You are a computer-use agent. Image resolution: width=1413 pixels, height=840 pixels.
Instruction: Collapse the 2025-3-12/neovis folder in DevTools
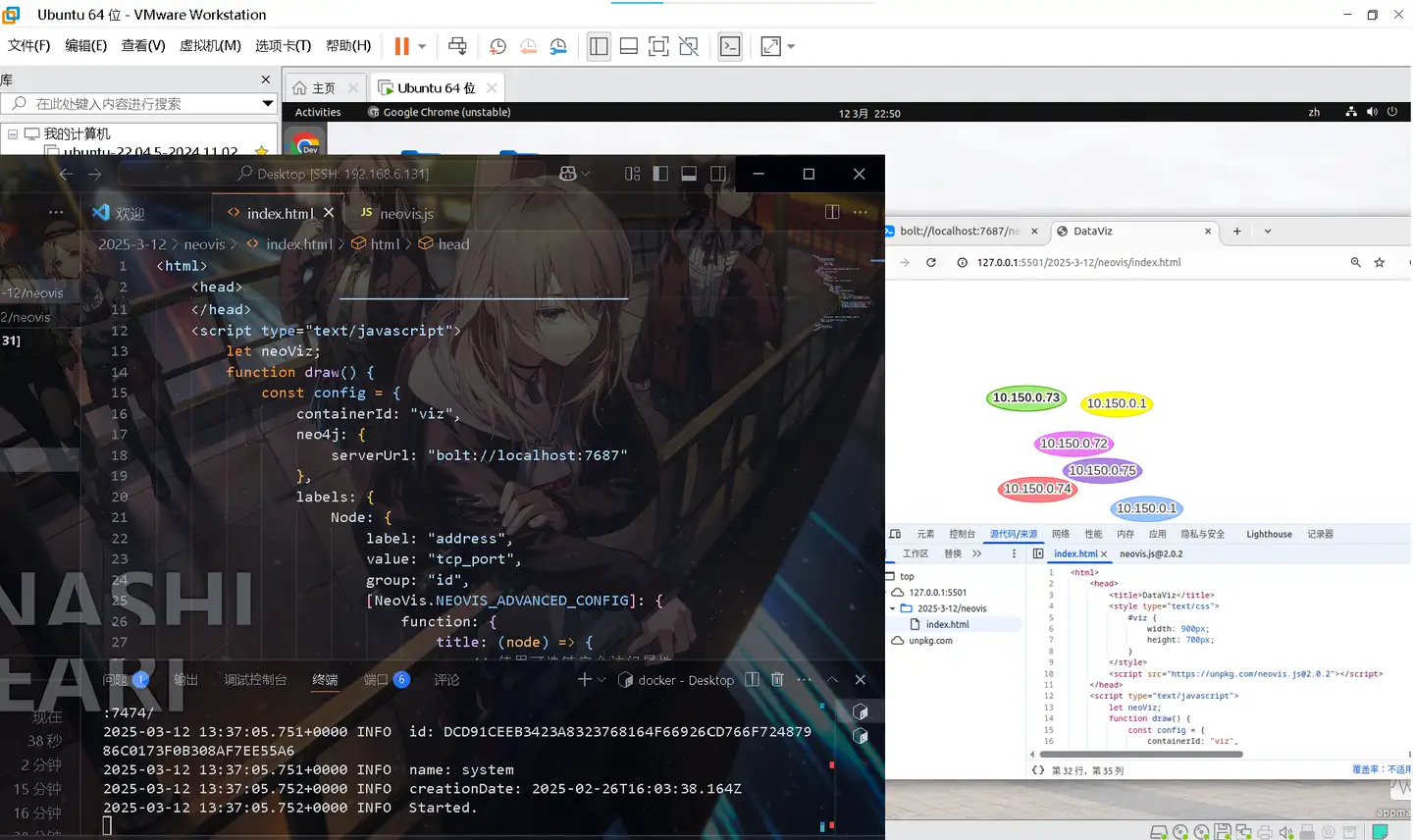coord(893,608)
